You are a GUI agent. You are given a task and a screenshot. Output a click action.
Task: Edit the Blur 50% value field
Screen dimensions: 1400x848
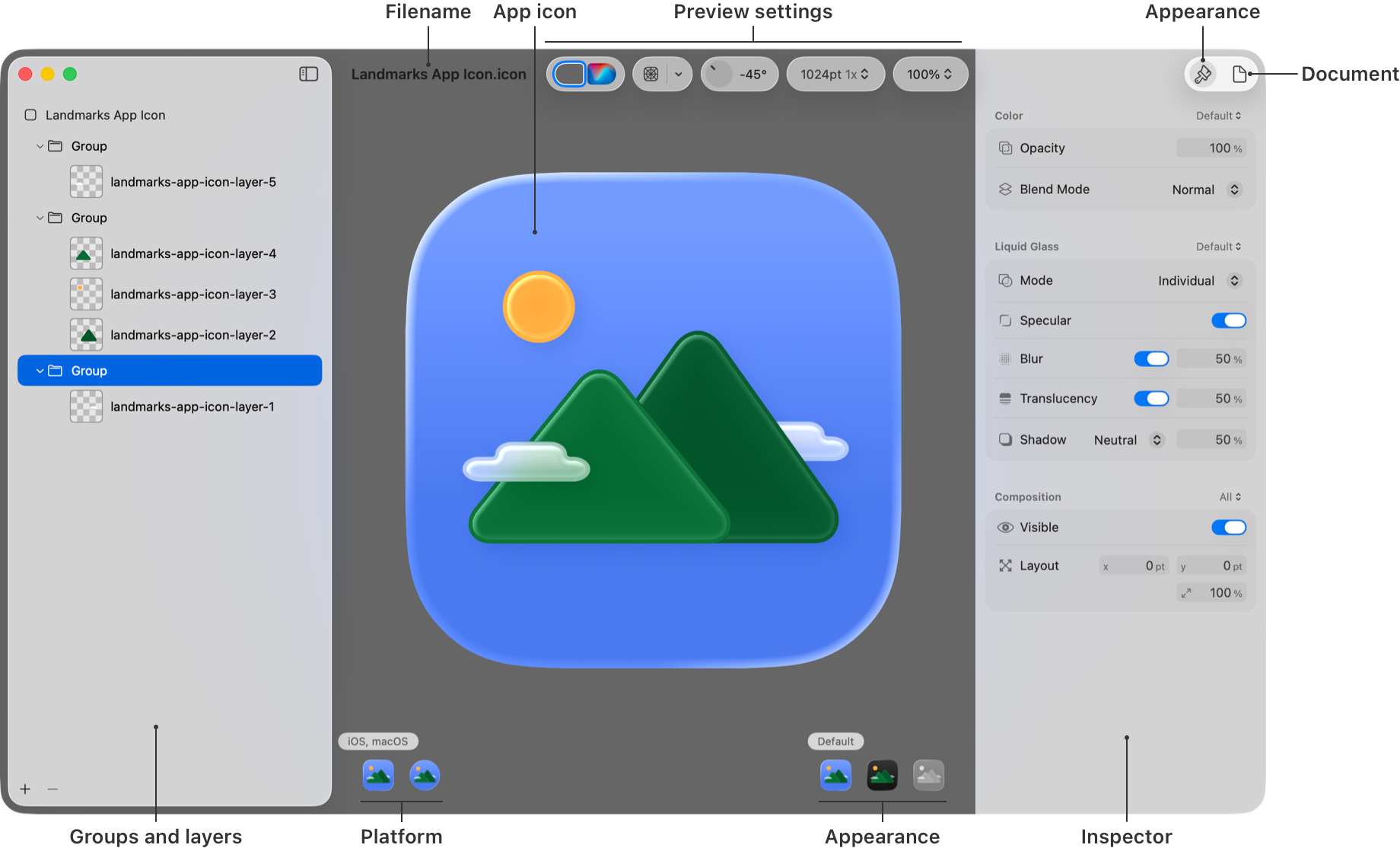point(1211,359)
